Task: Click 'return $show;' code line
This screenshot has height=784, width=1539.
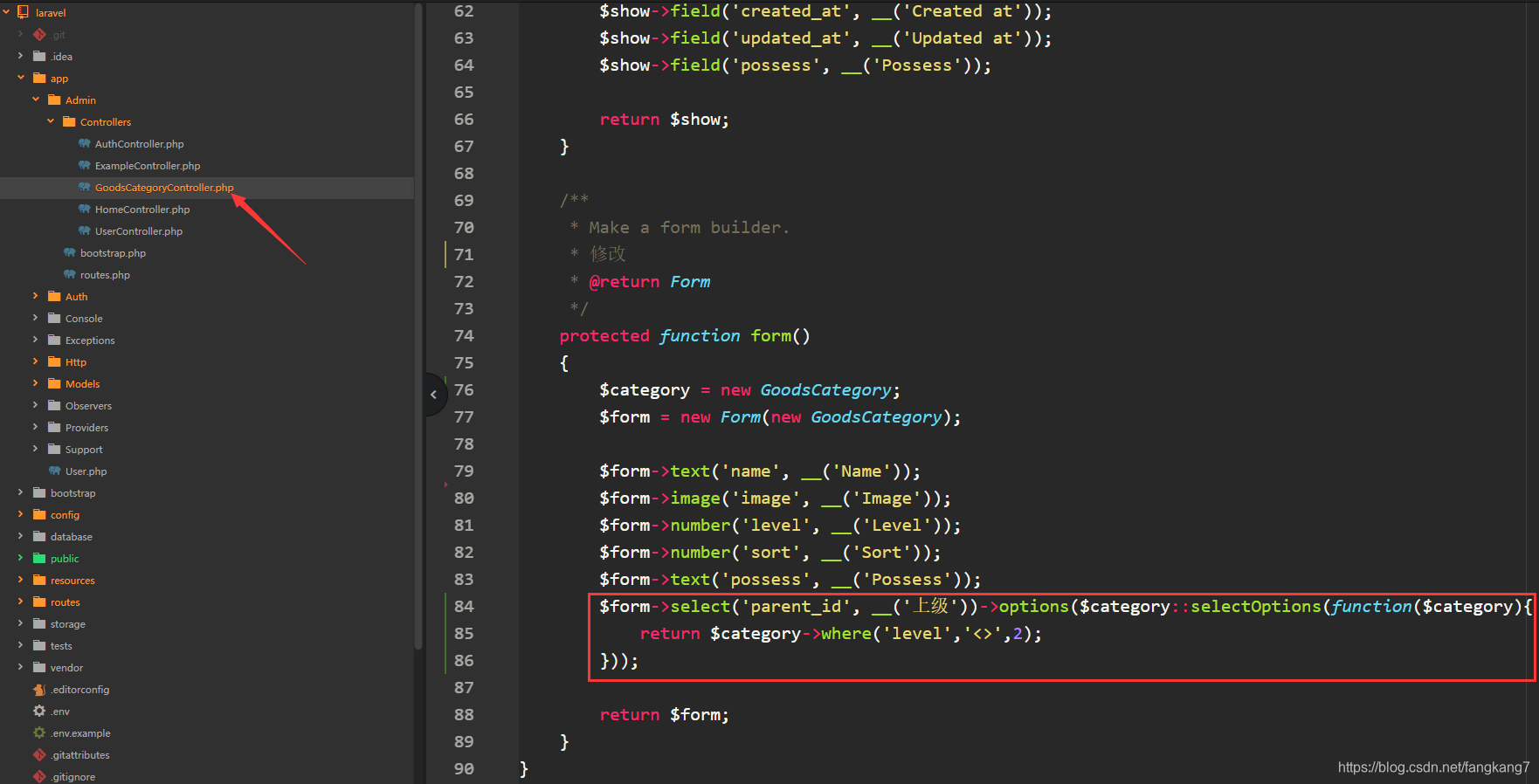Action: [664, 120]
